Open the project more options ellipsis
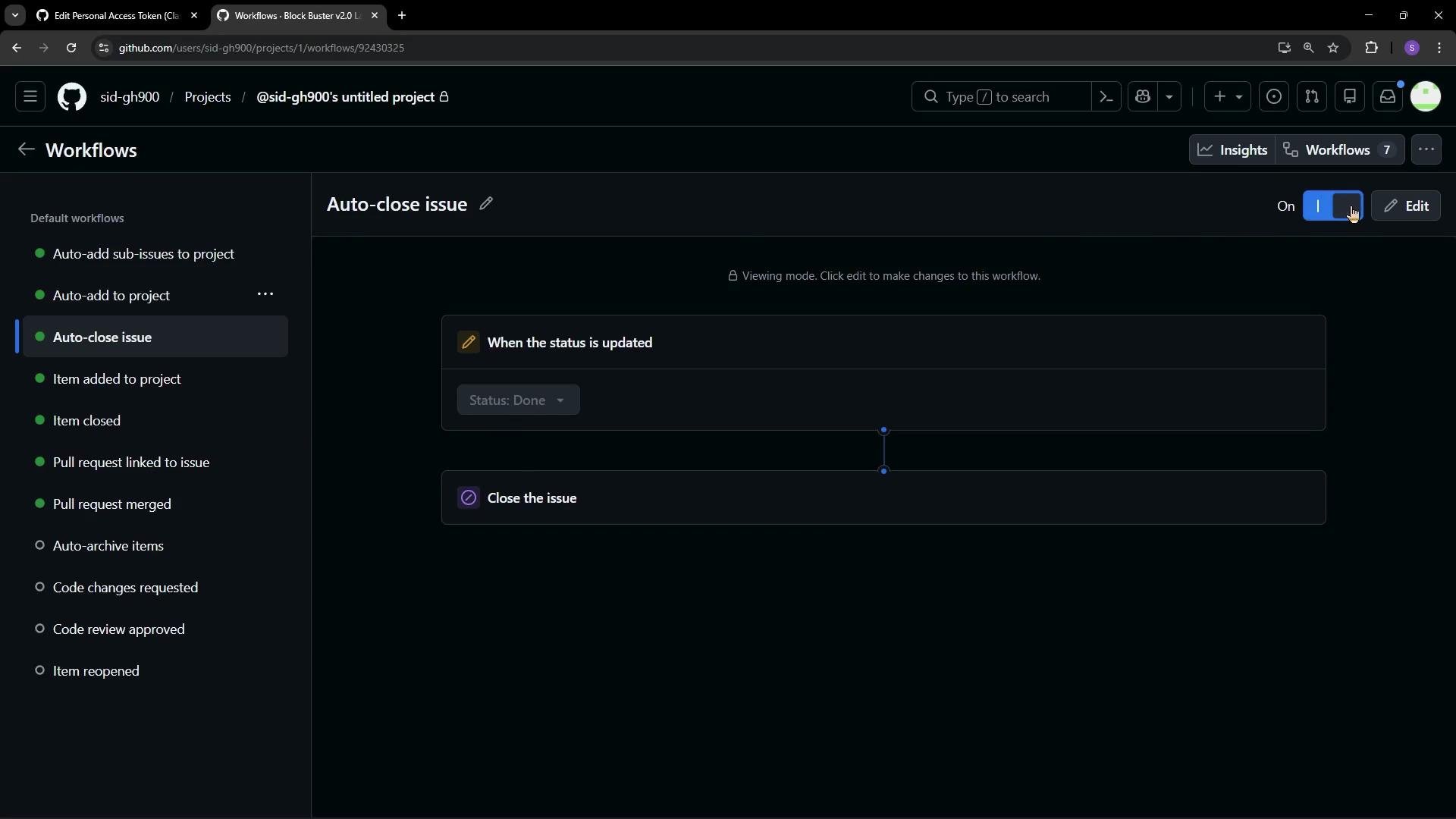The height and width of the screenshot is (819, 1456). (1426, 150)
